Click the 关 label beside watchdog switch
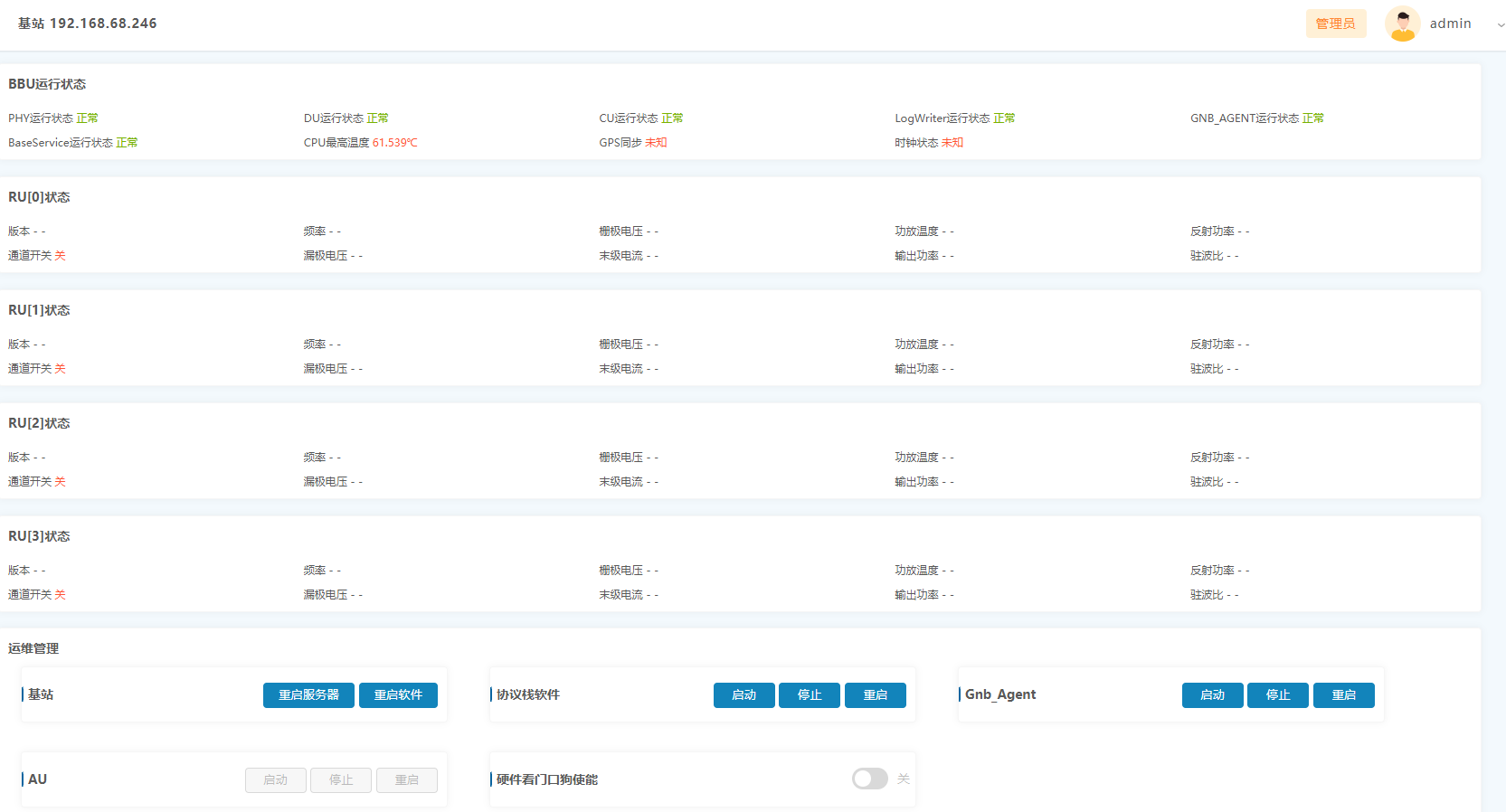The height and width of the screenshot is (812, 1506). coord(903,779)
